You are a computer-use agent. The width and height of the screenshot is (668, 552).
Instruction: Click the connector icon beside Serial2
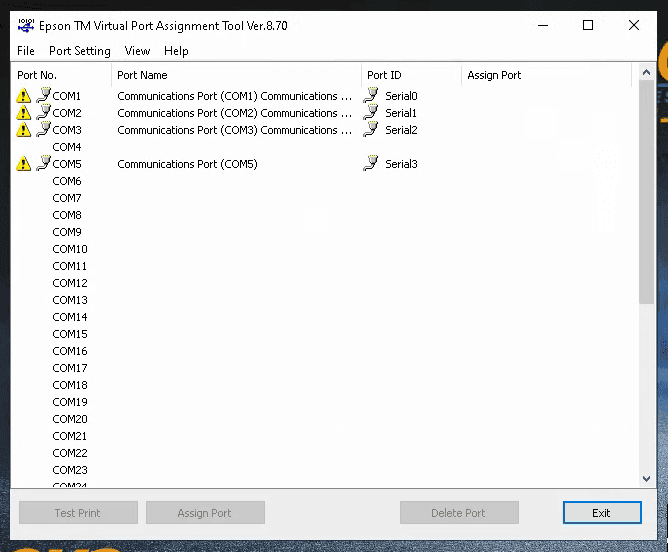coord(371,129)
